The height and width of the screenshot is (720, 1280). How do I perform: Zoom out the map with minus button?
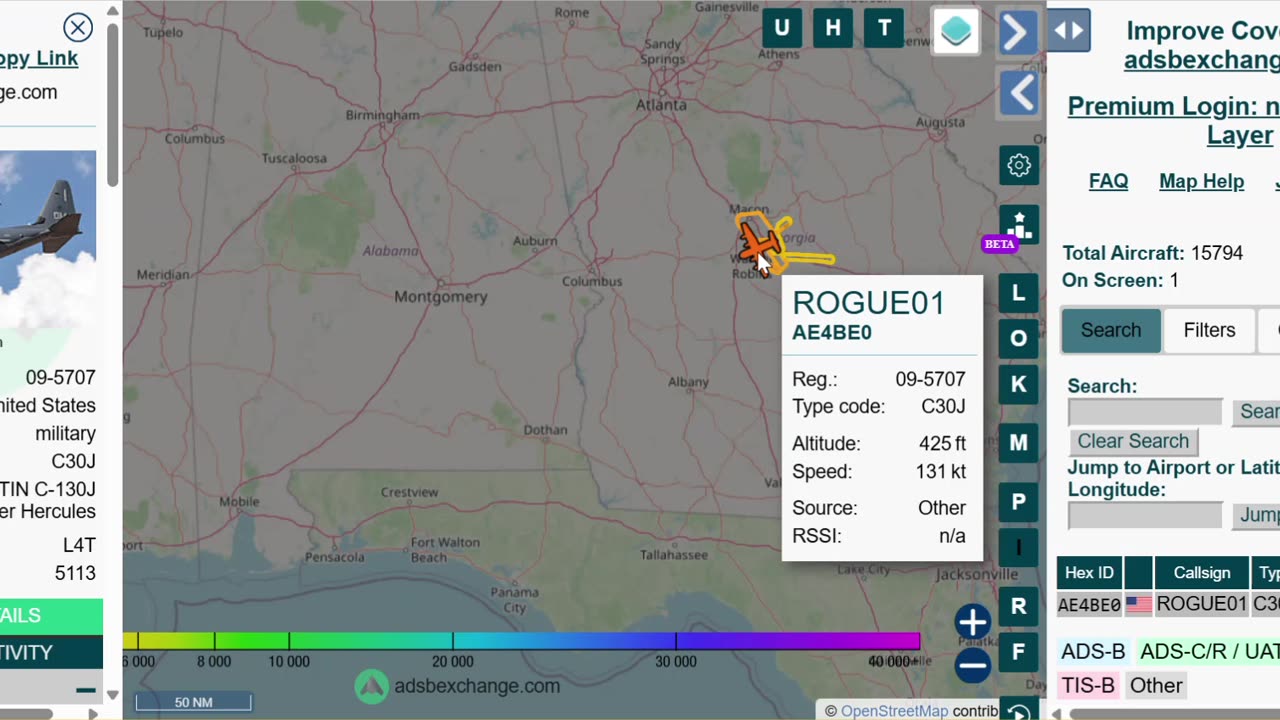pos(972,665)
